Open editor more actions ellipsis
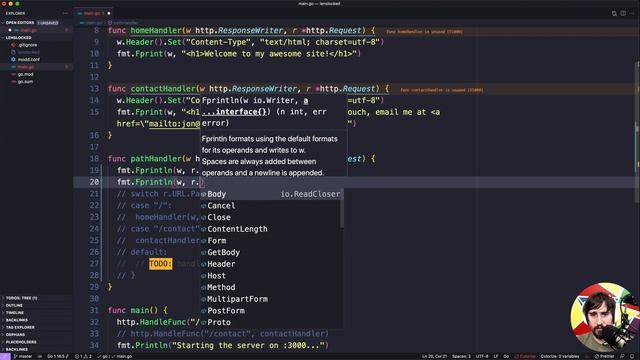 click(x=632, y=13)
